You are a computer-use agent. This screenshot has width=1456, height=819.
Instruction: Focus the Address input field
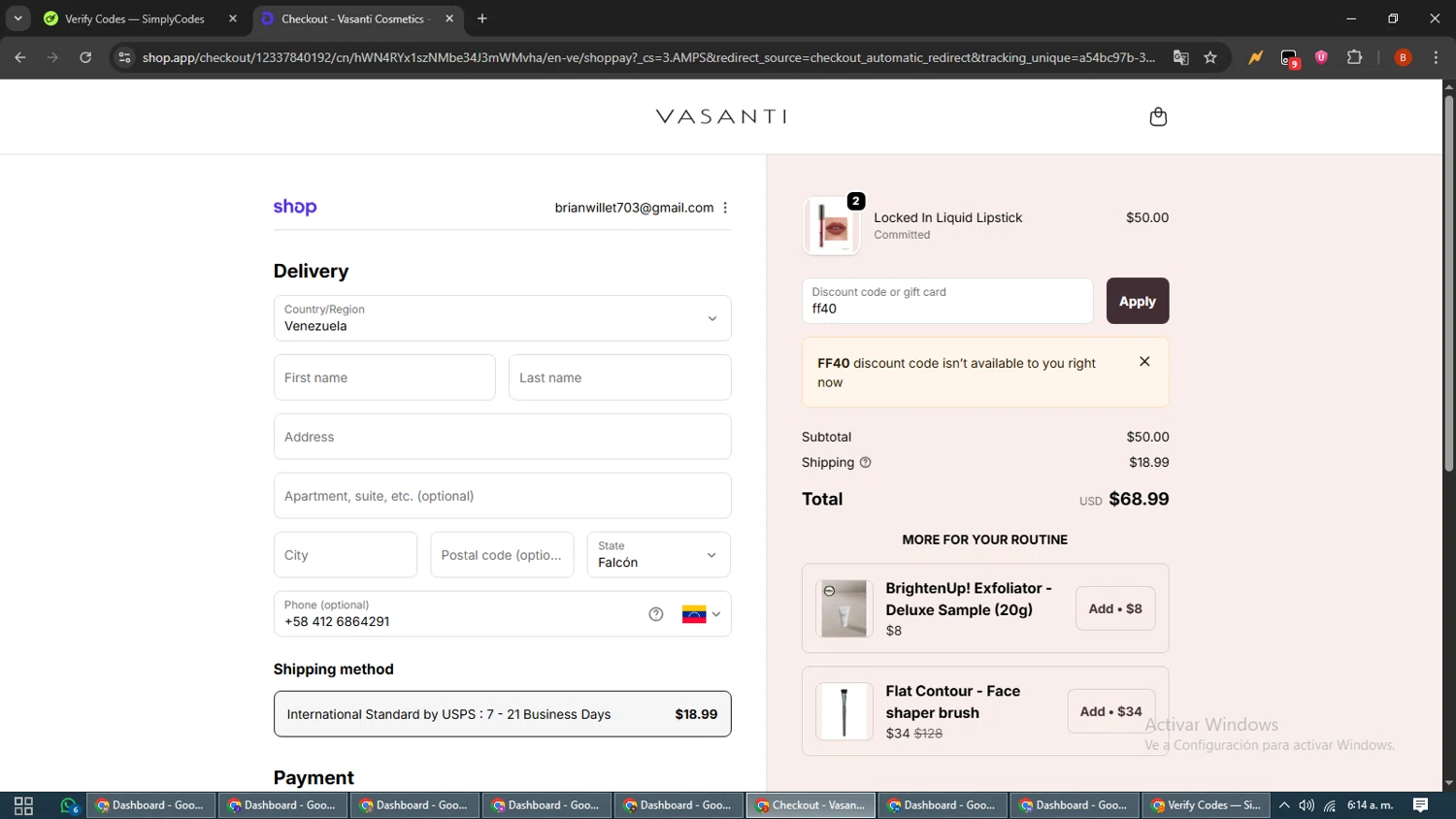(502, 437)
